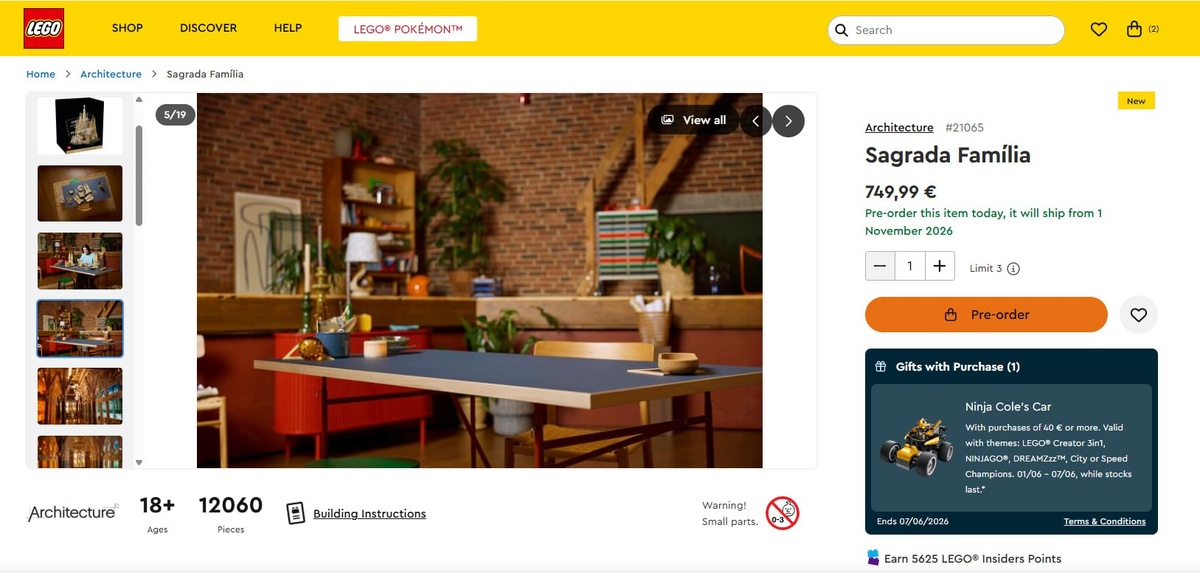1200x573 pixels.
Task: Open the SHOP menu
Action: (x=127, y=28)
